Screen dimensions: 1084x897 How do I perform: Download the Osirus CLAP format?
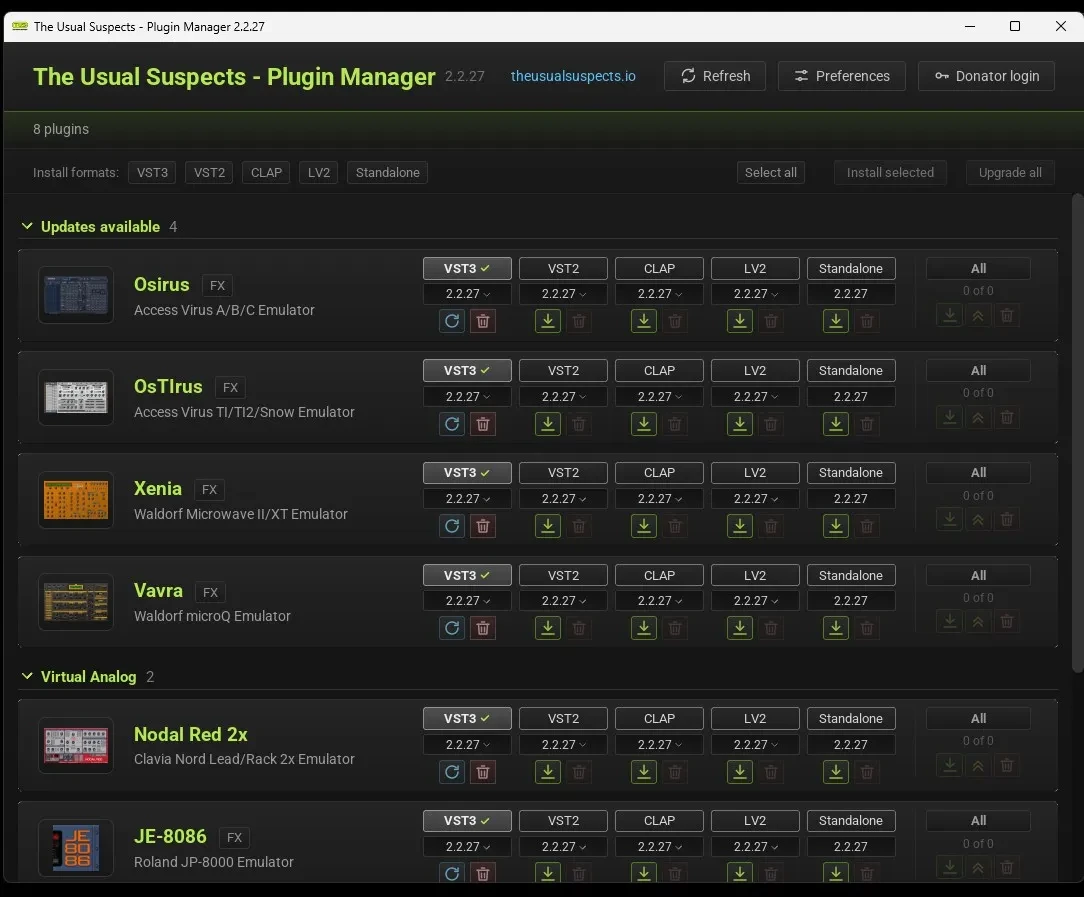tap(644, 321)
